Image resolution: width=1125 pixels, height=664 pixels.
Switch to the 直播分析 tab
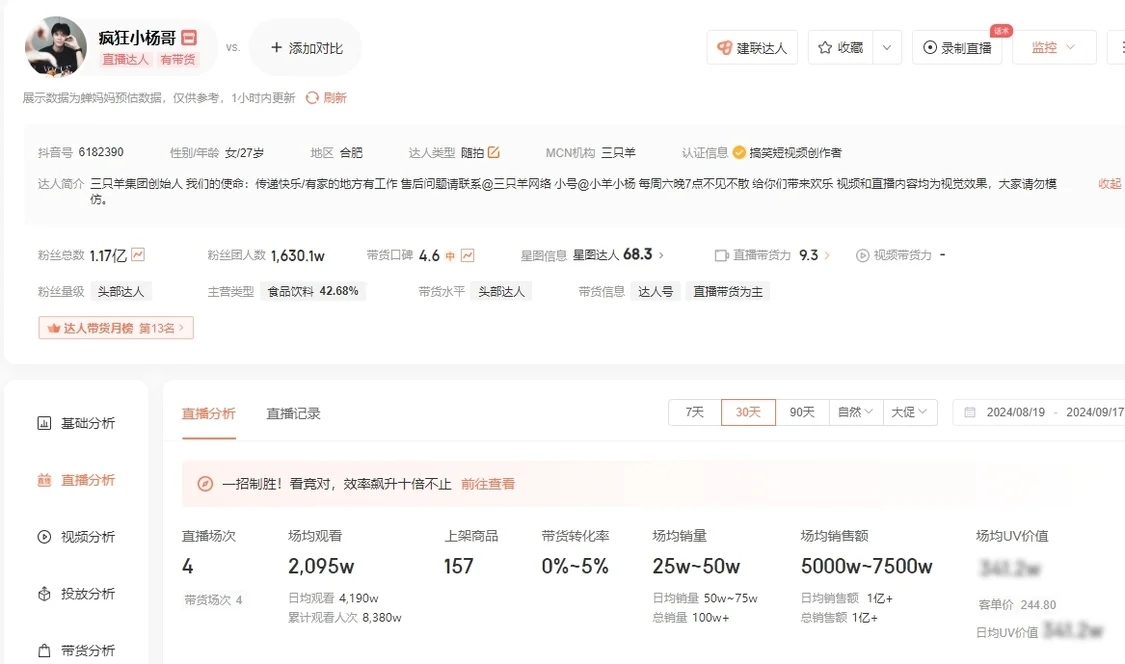click(209, 413)
